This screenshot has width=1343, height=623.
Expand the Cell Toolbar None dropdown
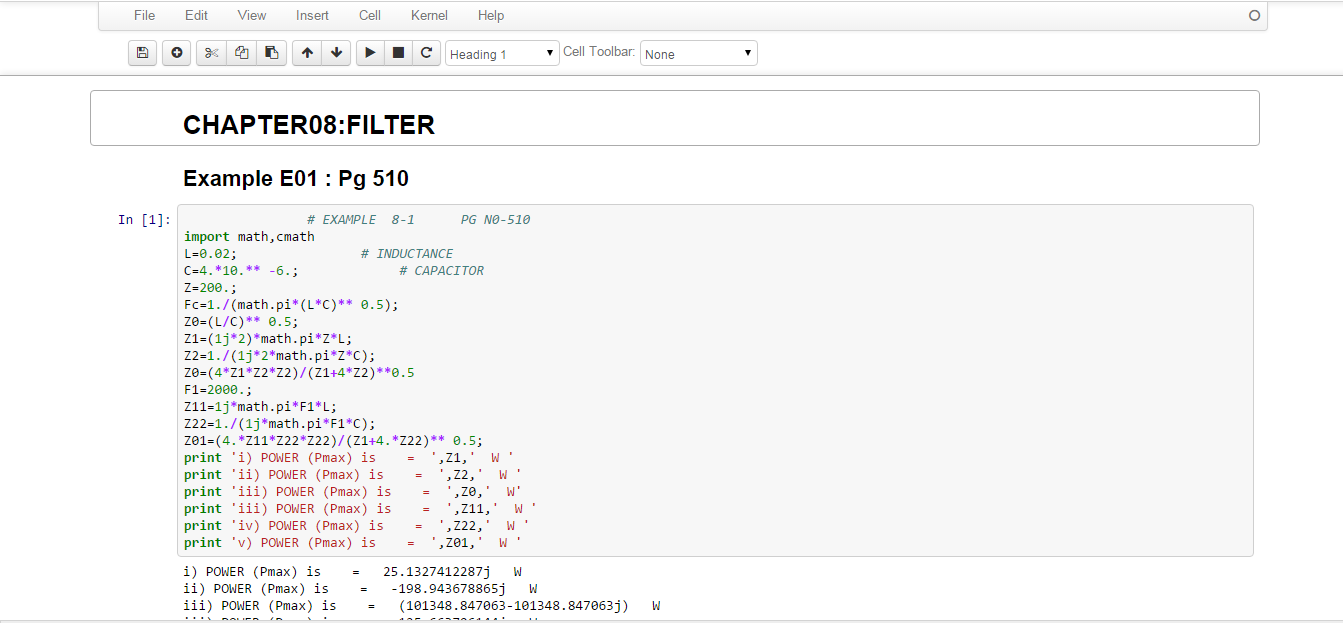point(698,54)
